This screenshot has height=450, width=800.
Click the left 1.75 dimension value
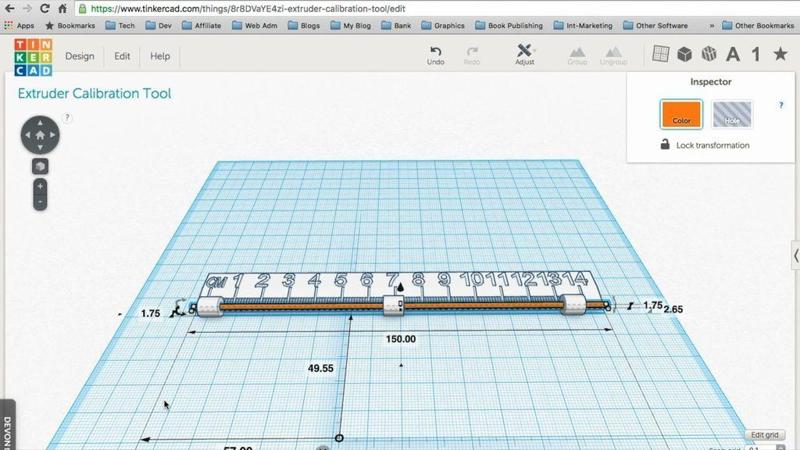click(x=150, y=313)
